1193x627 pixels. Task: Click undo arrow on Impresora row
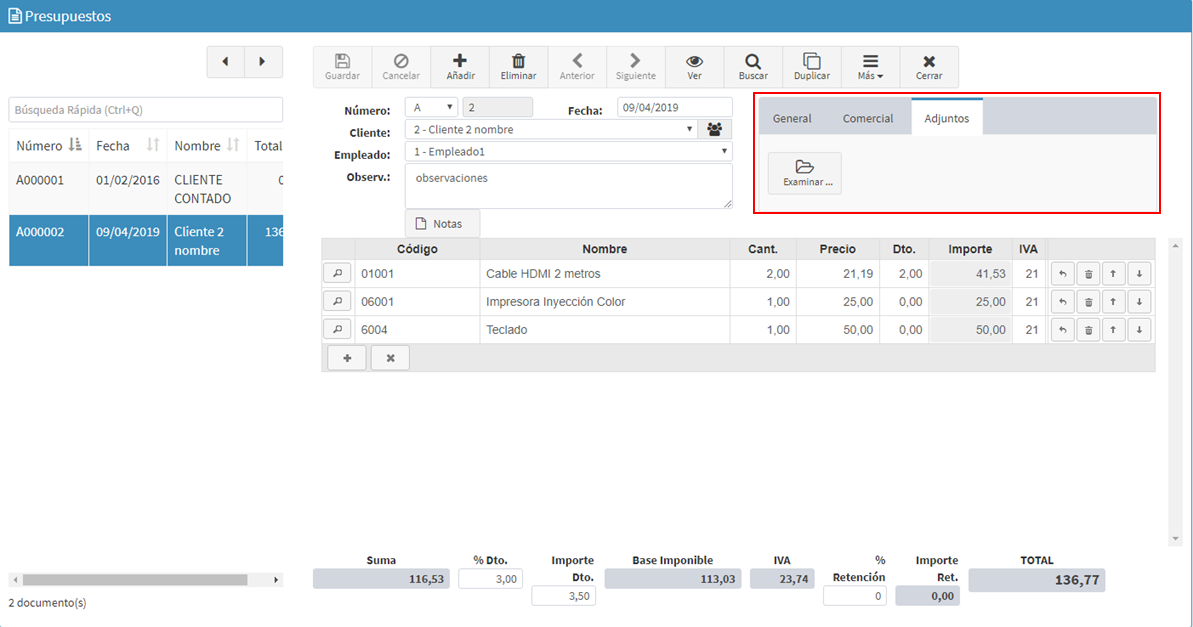coord(1062,302)
